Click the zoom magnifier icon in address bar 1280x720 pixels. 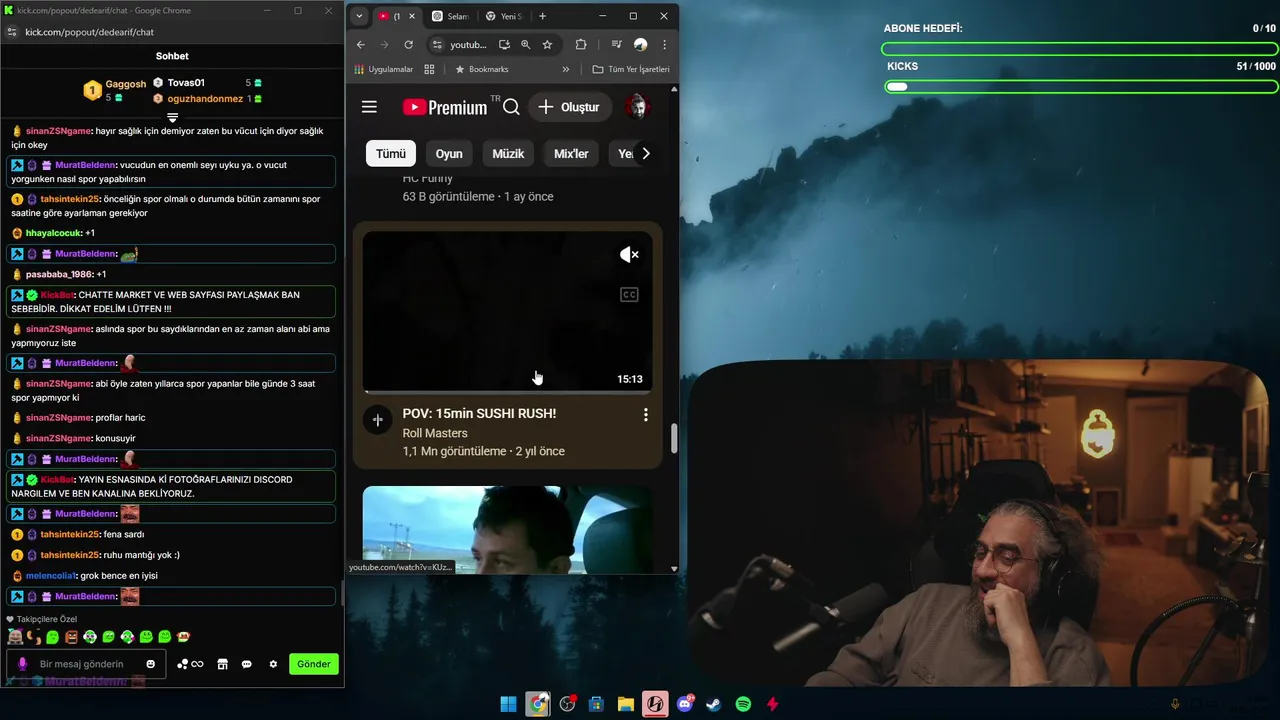(x=526, y=44)
